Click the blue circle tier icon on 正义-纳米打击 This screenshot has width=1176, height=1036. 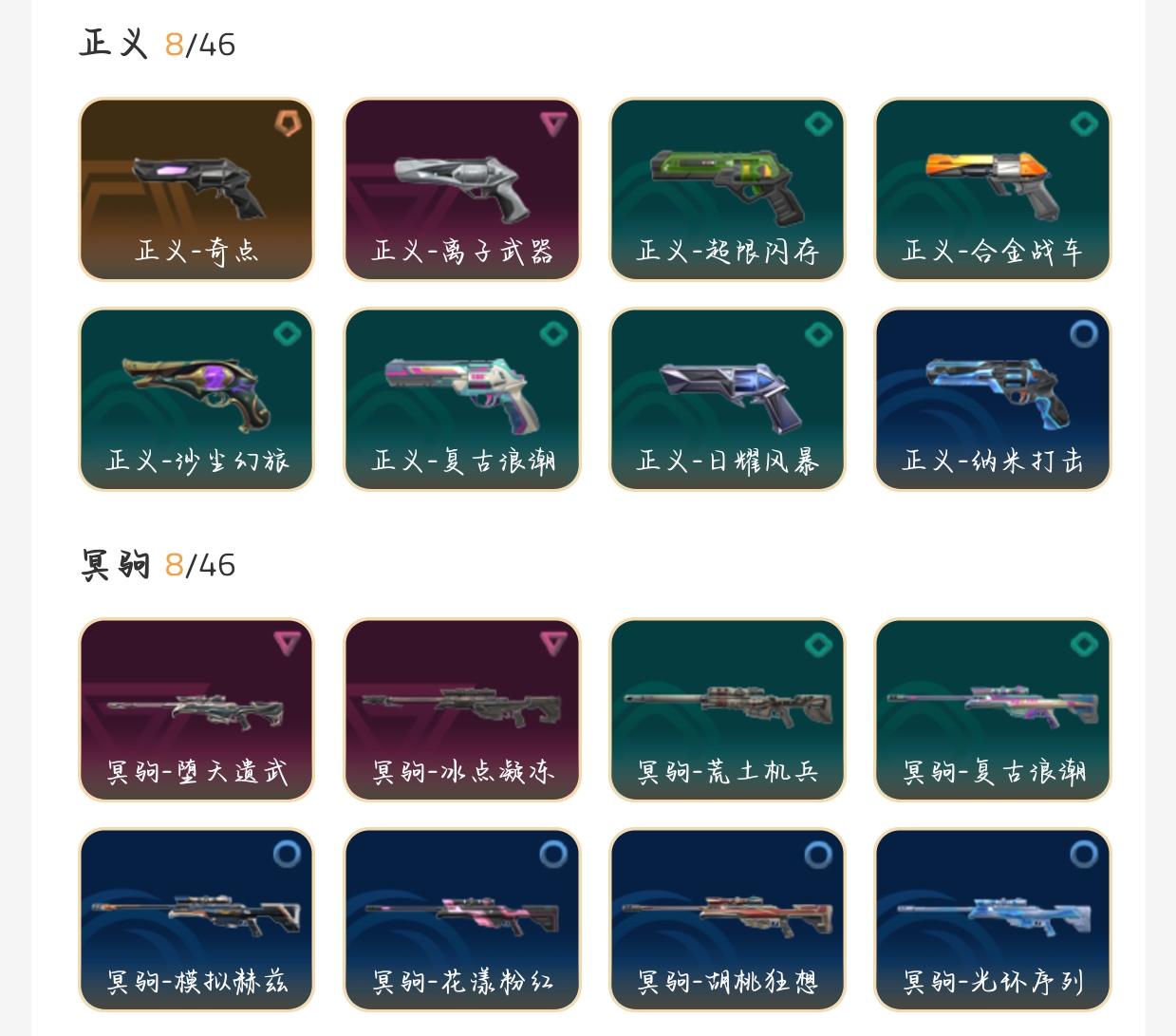coord(1084,333)
